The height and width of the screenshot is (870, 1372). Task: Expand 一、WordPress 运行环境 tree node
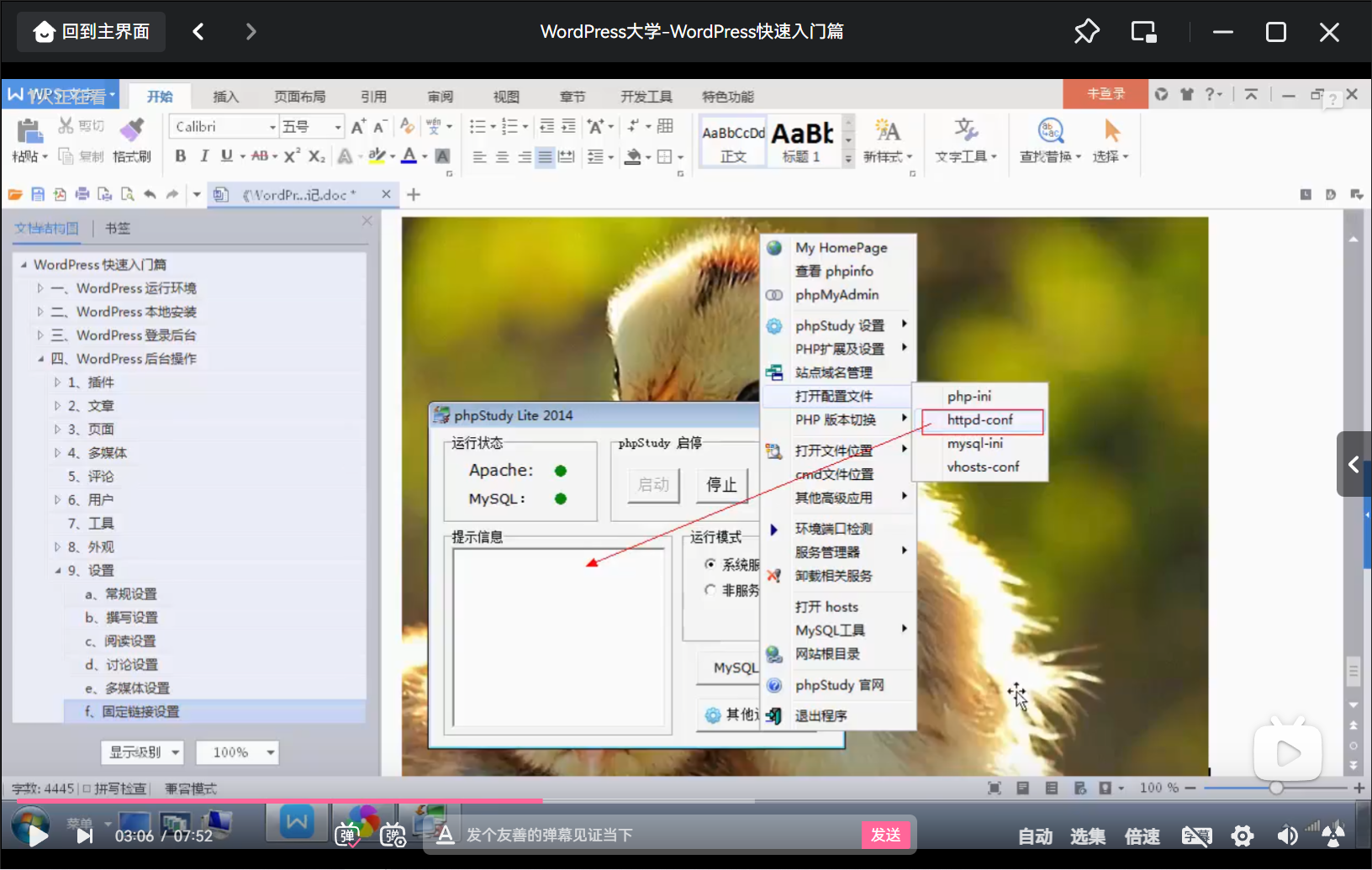tap(40, 288)
